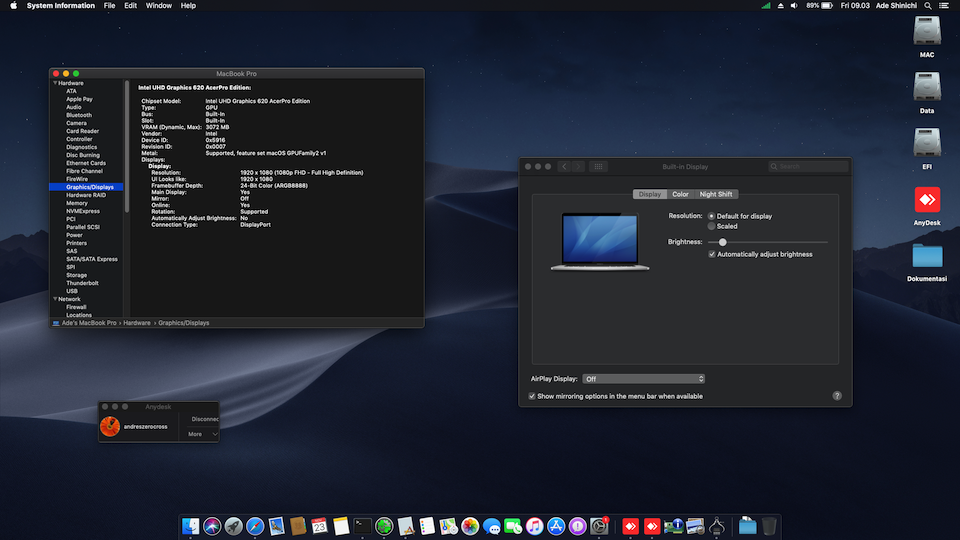Image resolution: width=960 pixels, height=540 pixels.
Task: Open FaceTime app in the Dock
Action: 513,526
